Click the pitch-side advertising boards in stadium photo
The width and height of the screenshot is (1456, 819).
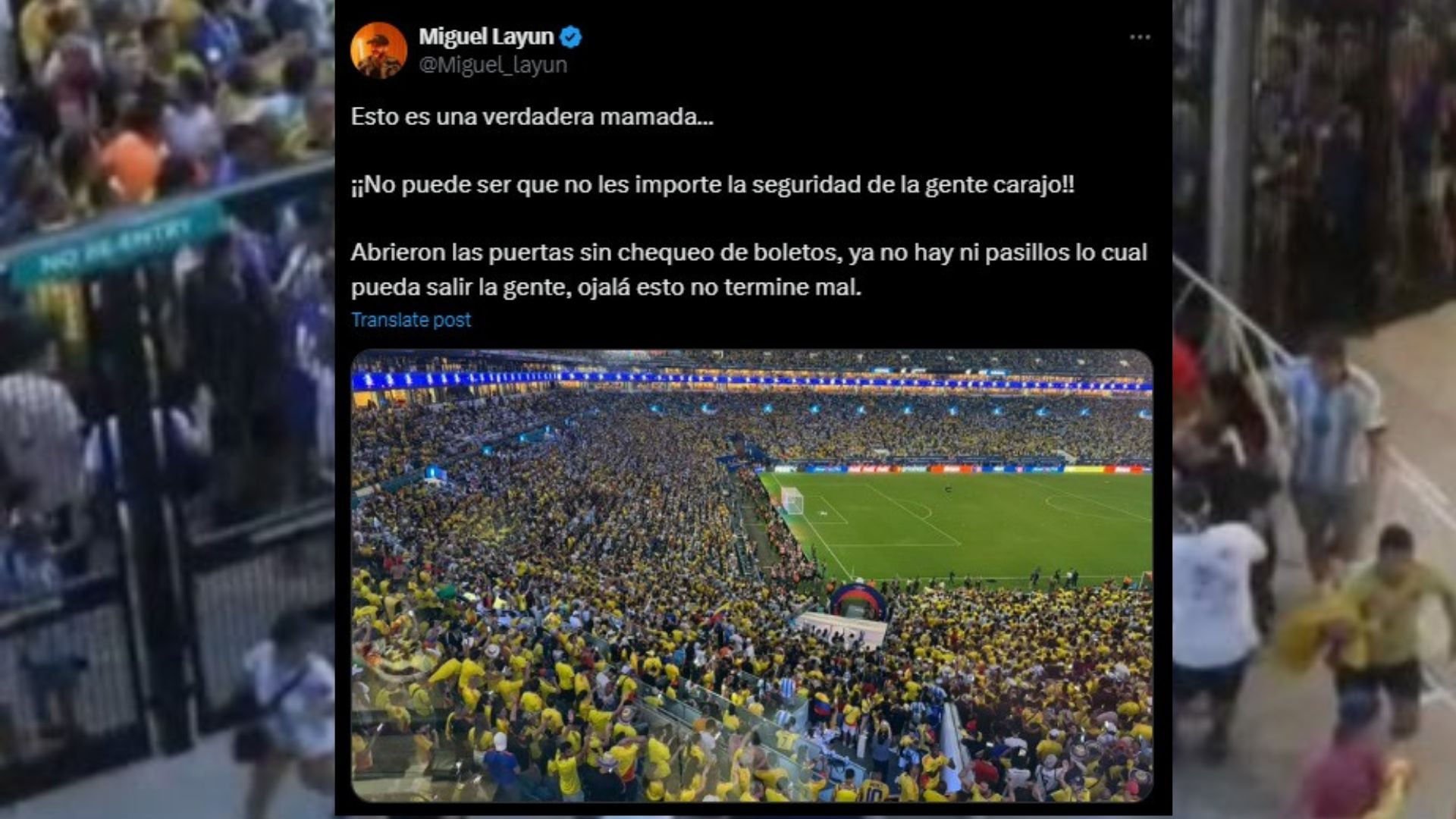[959, 469]
